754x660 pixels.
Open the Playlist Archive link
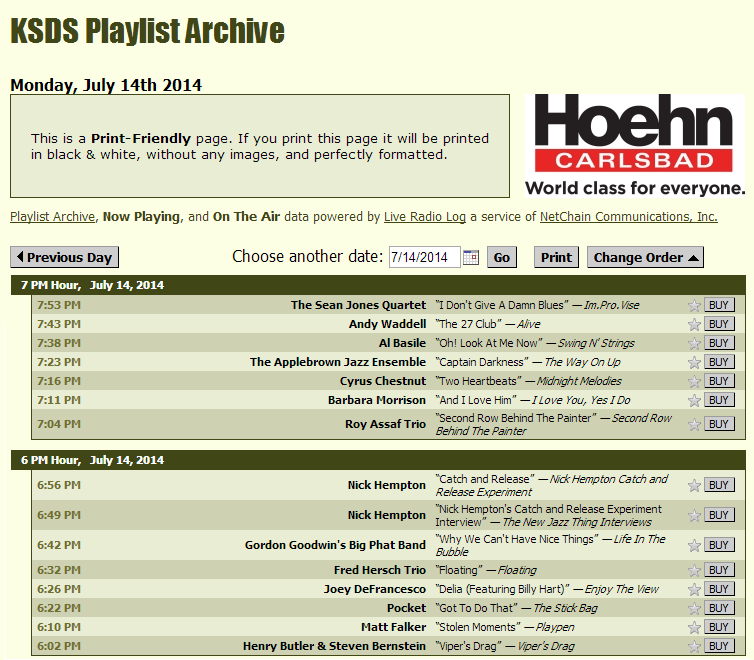[x=53, y=217]
